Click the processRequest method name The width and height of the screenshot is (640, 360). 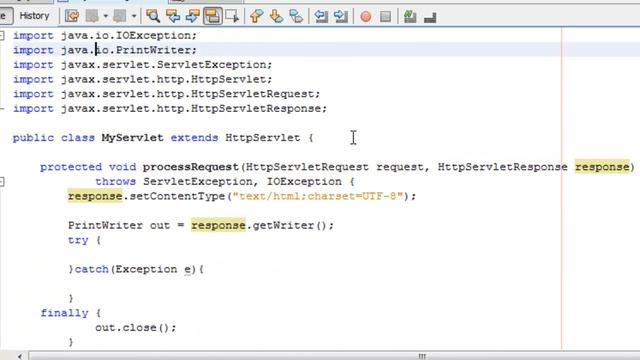point(190,167)
